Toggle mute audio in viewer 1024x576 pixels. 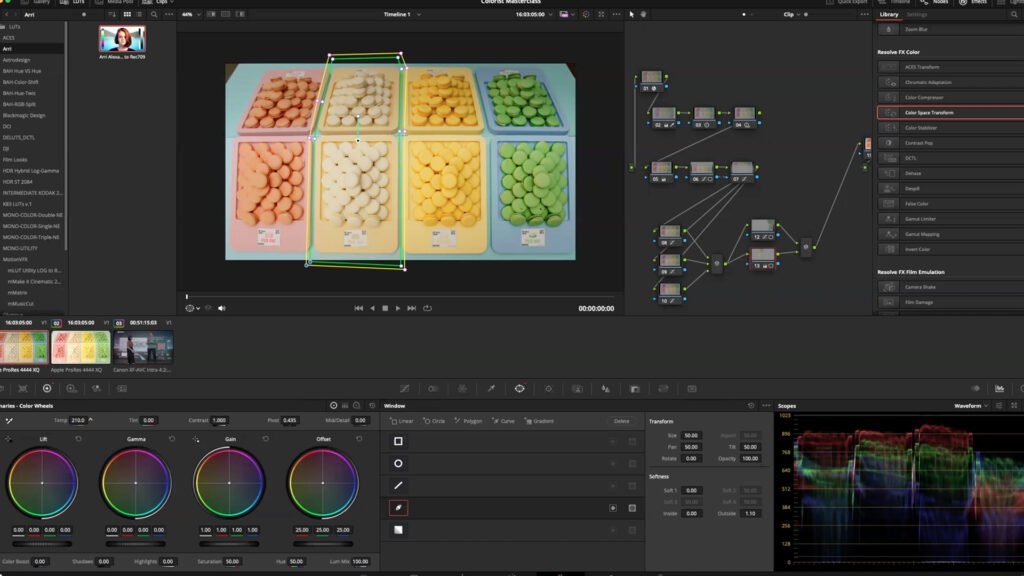pyautogui.click(x=222, y=308)
